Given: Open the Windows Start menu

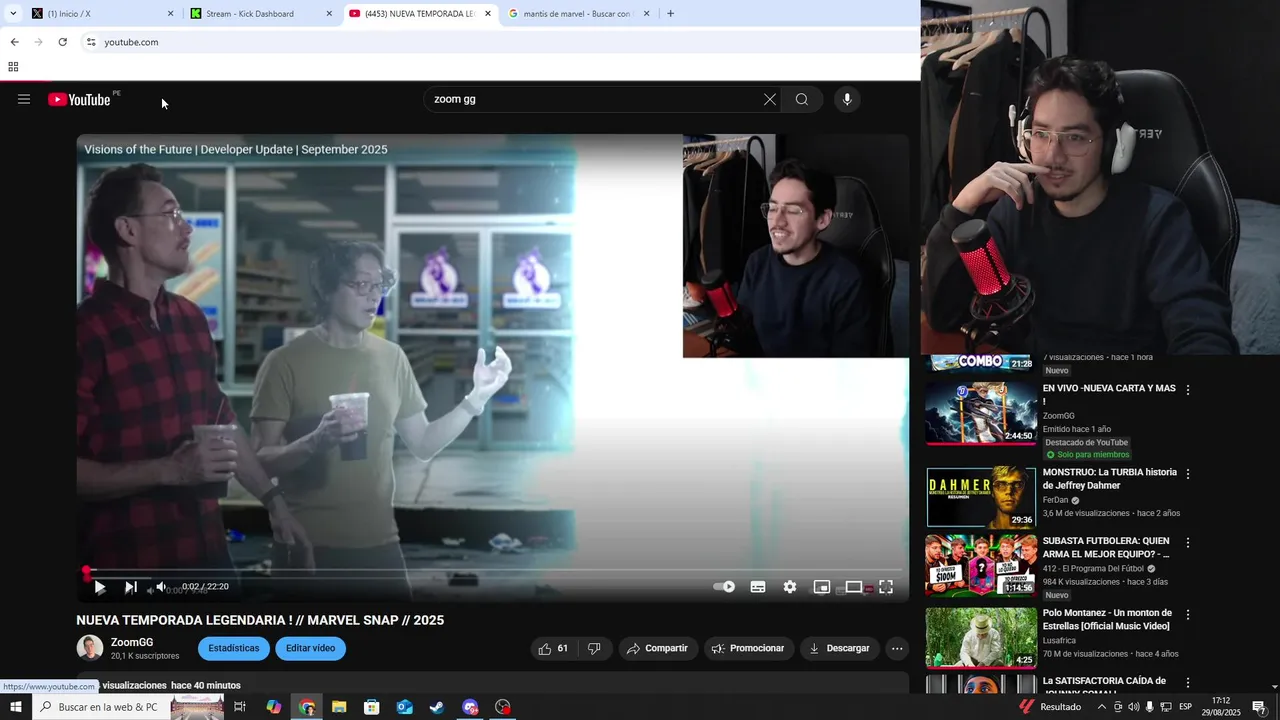Looking at the screenshot, I should pyautogui.click(x=15, y=707).
